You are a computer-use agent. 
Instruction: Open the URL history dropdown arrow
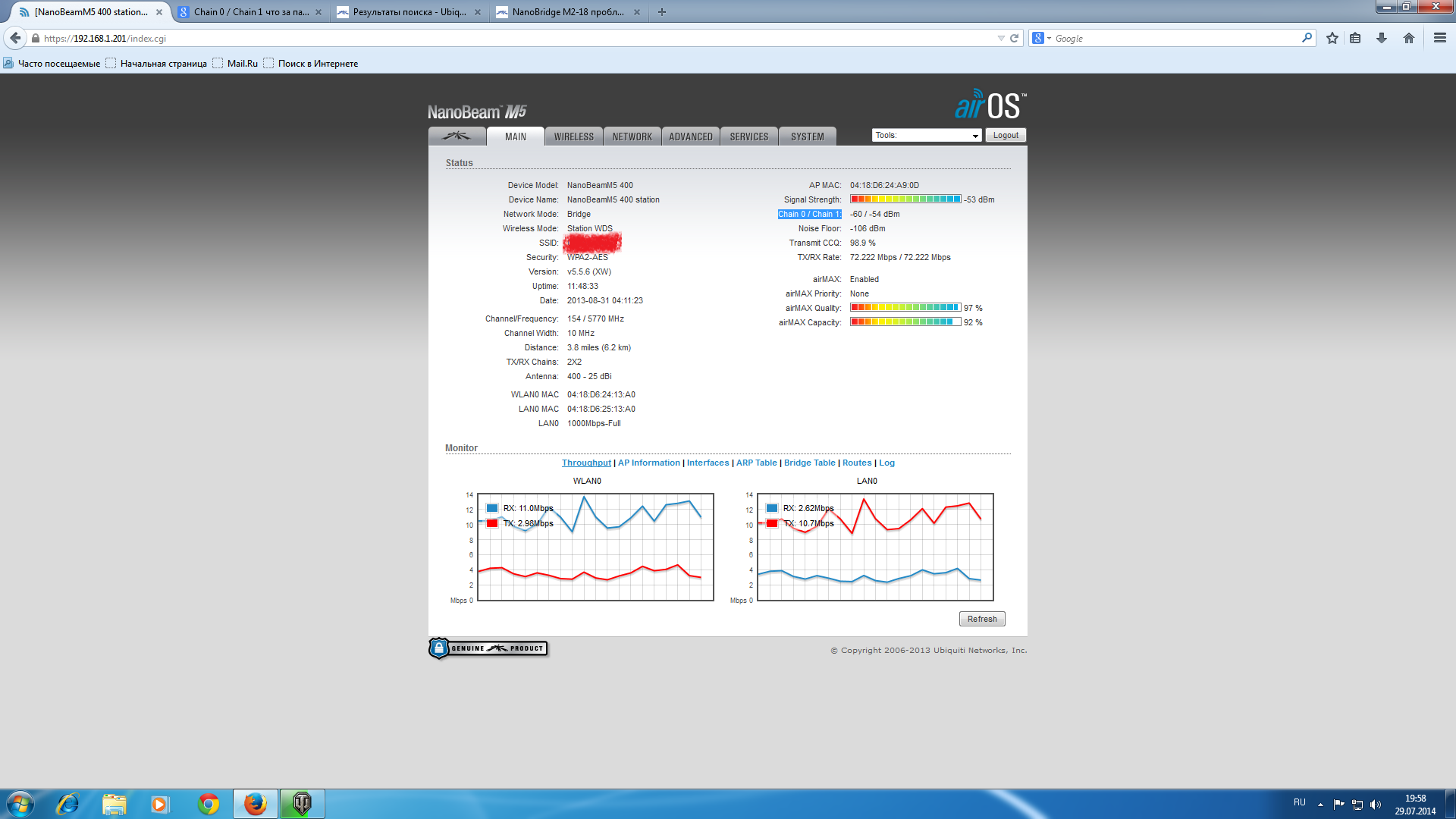[x=1001, y=38]
